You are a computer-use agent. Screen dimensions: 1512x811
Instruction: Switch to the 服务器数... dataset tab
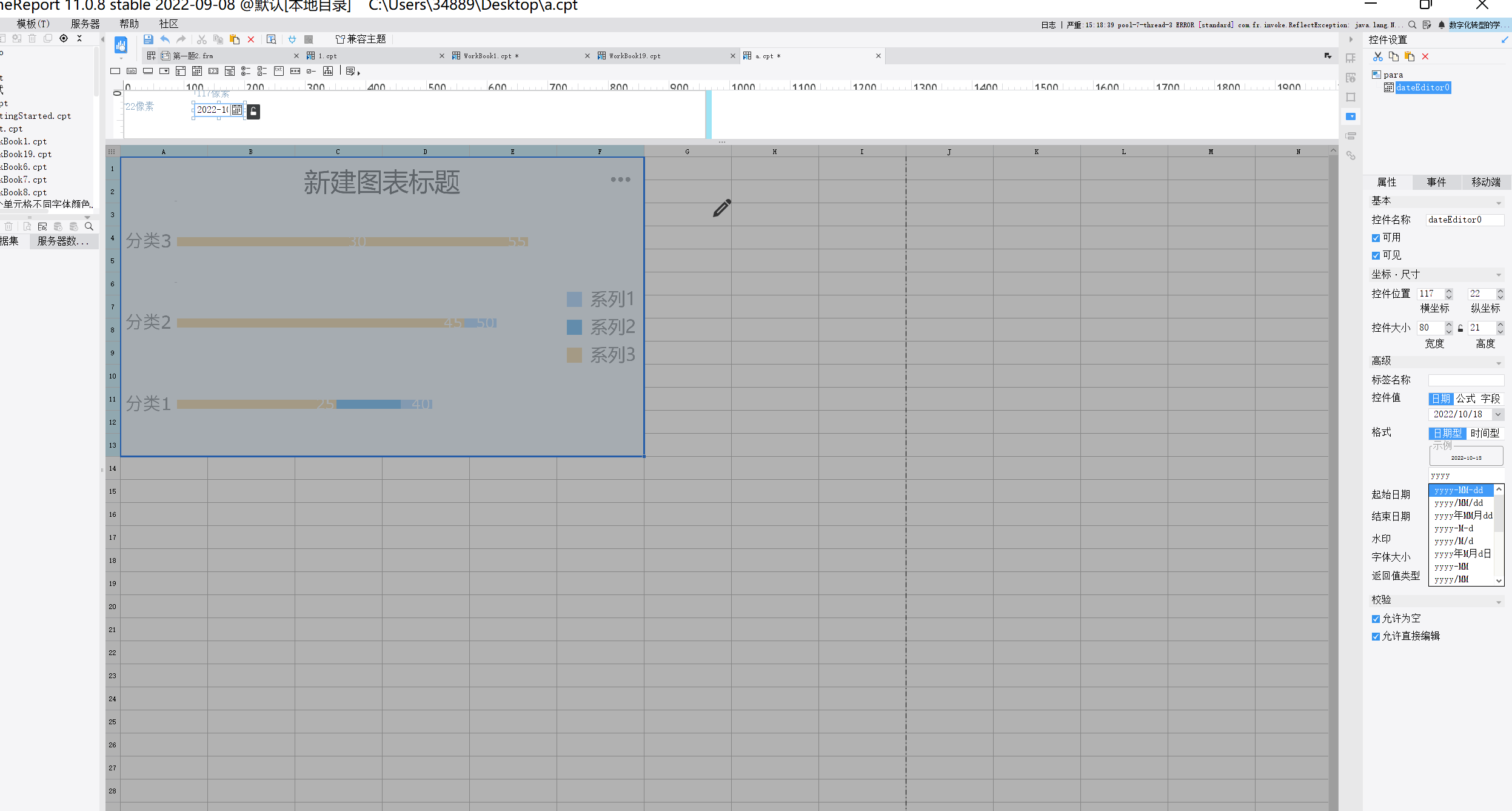pyautogui.click(x=63, y=241)
